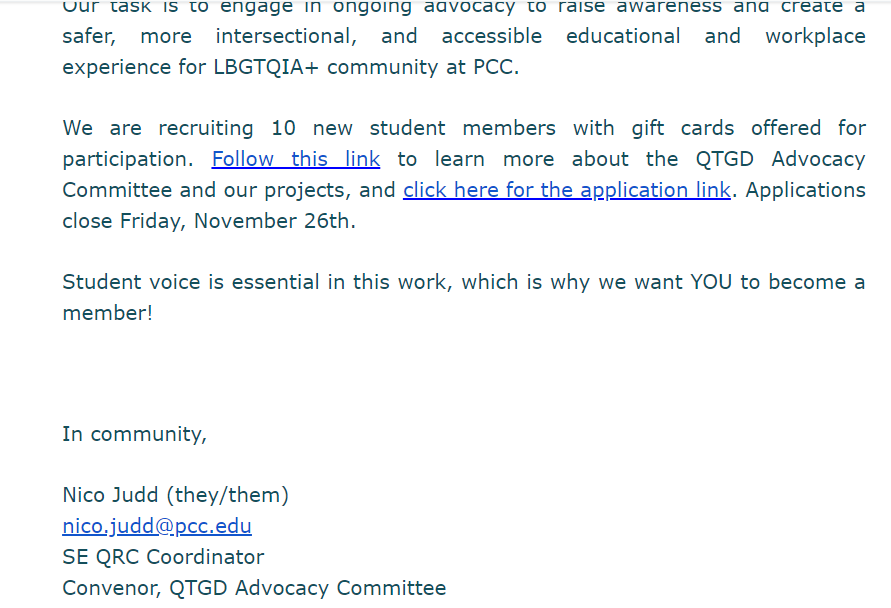Screen dimensions: 891x608
Task: Click the 'In community,' closing line
Action: [x=135, y=435]
